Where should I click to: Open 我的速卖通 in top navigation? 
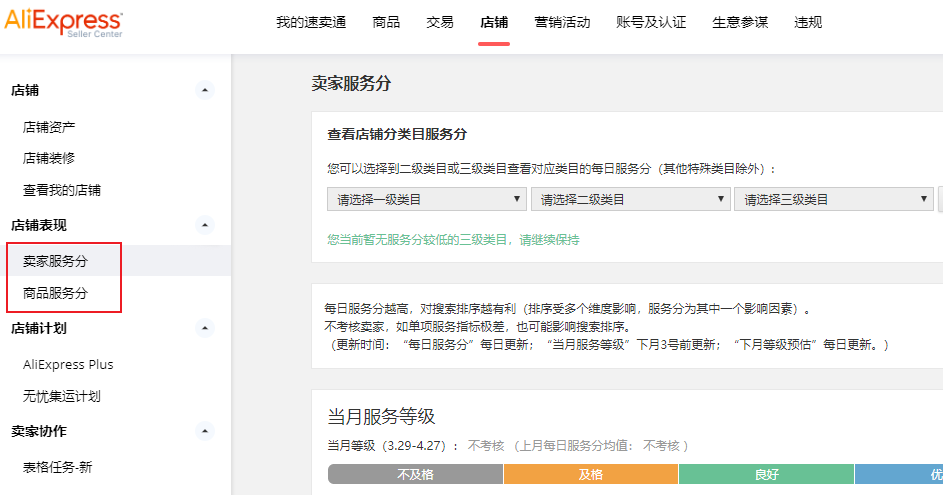311,22
